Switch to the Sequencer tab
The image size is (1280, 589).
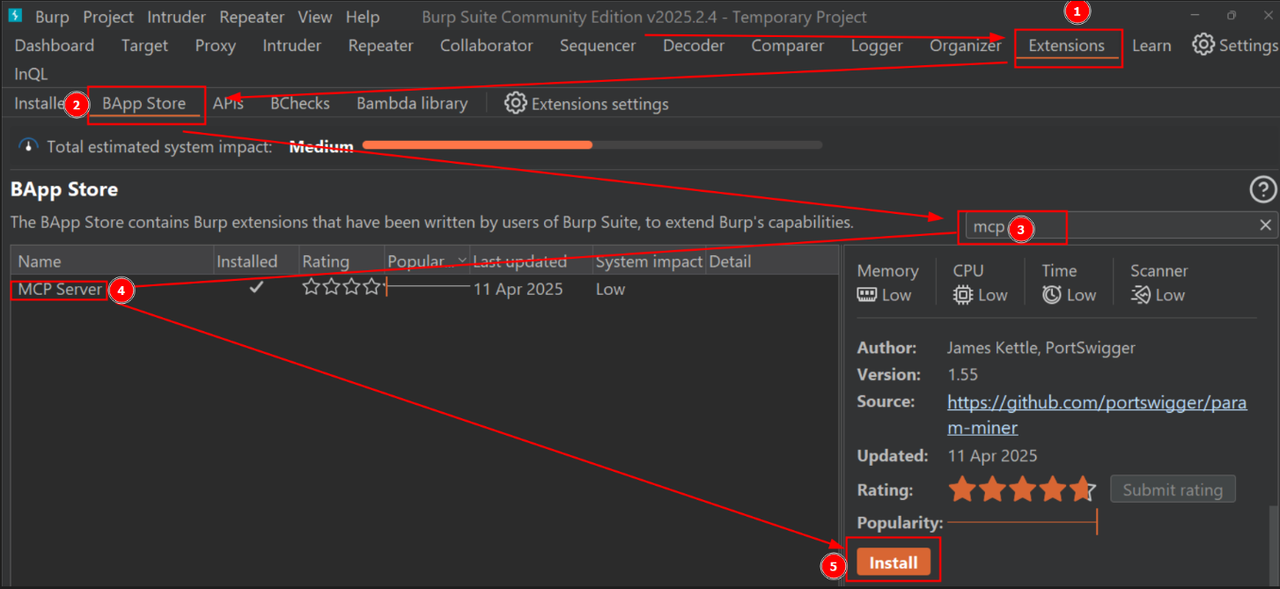598,46
